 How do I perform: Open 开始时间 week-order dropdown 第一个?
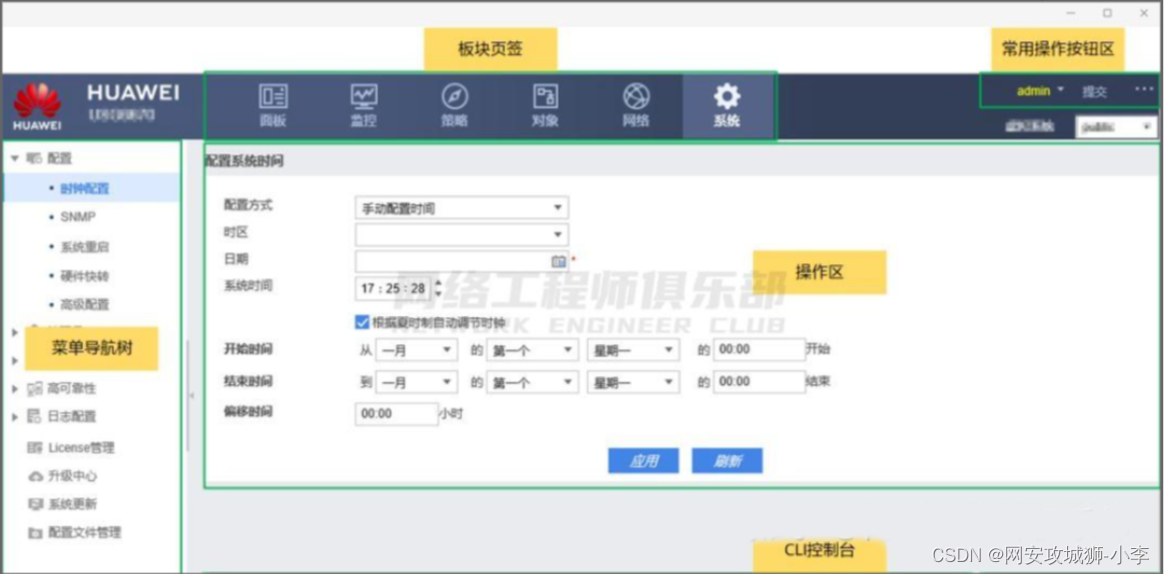[532, 350]
